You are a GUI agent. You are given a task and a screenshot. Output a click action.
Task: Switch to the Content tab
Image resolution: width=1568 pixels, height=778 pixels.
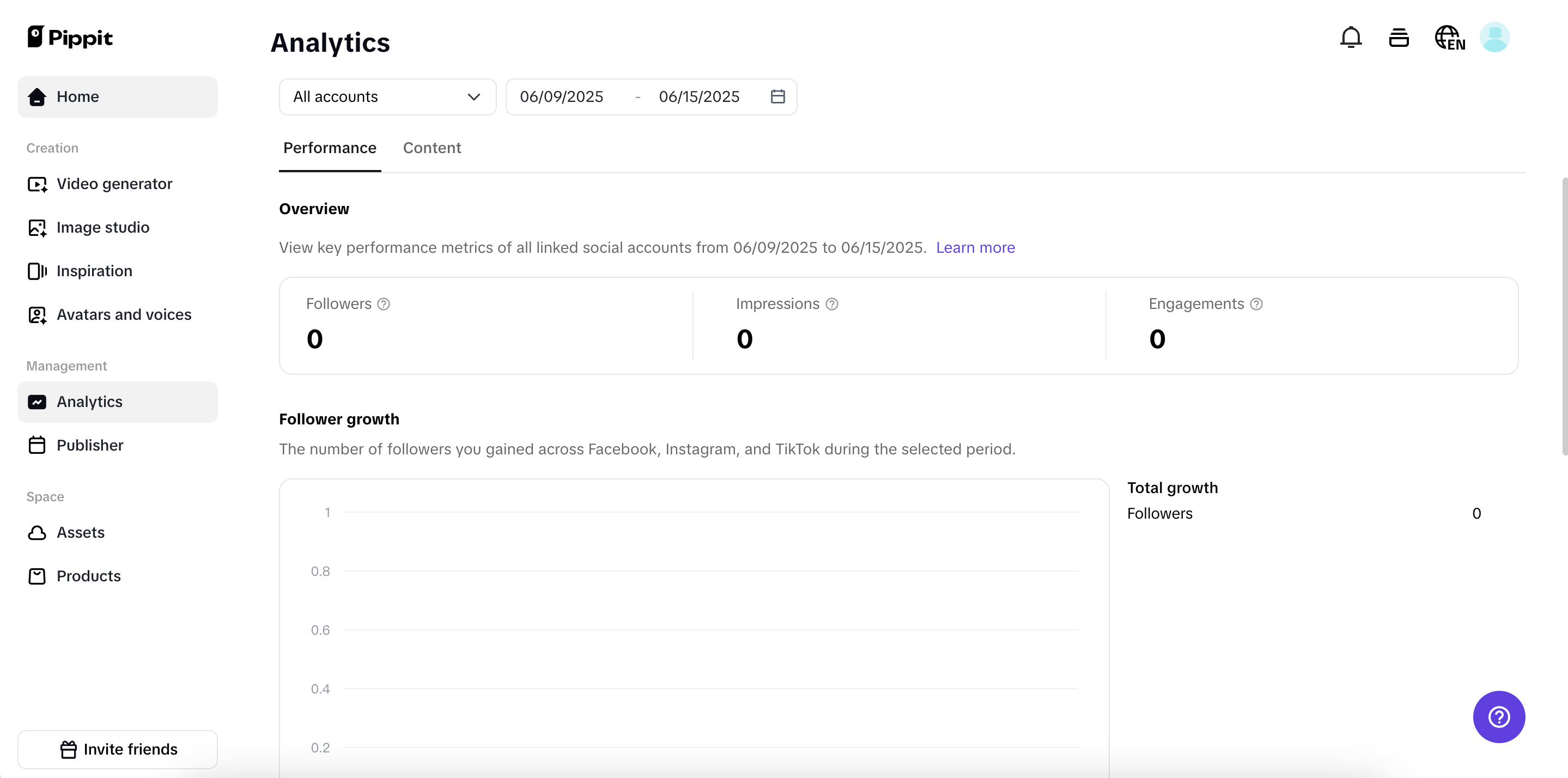(432, 148)
